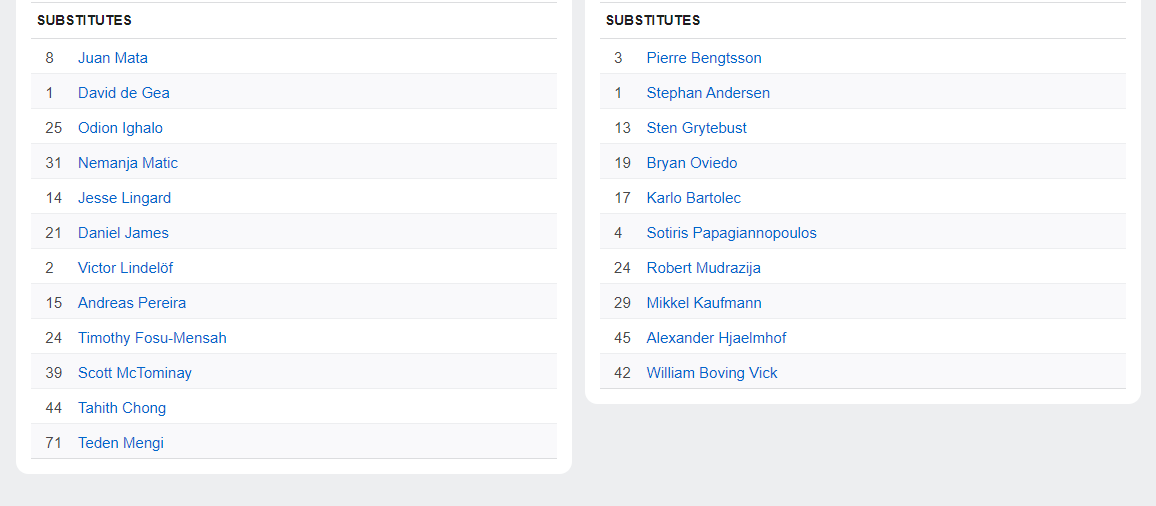The image size is (1156, 506).
Task: Open Sotiris Papagiannopoulos's profile link
Action: pos(732,233)
